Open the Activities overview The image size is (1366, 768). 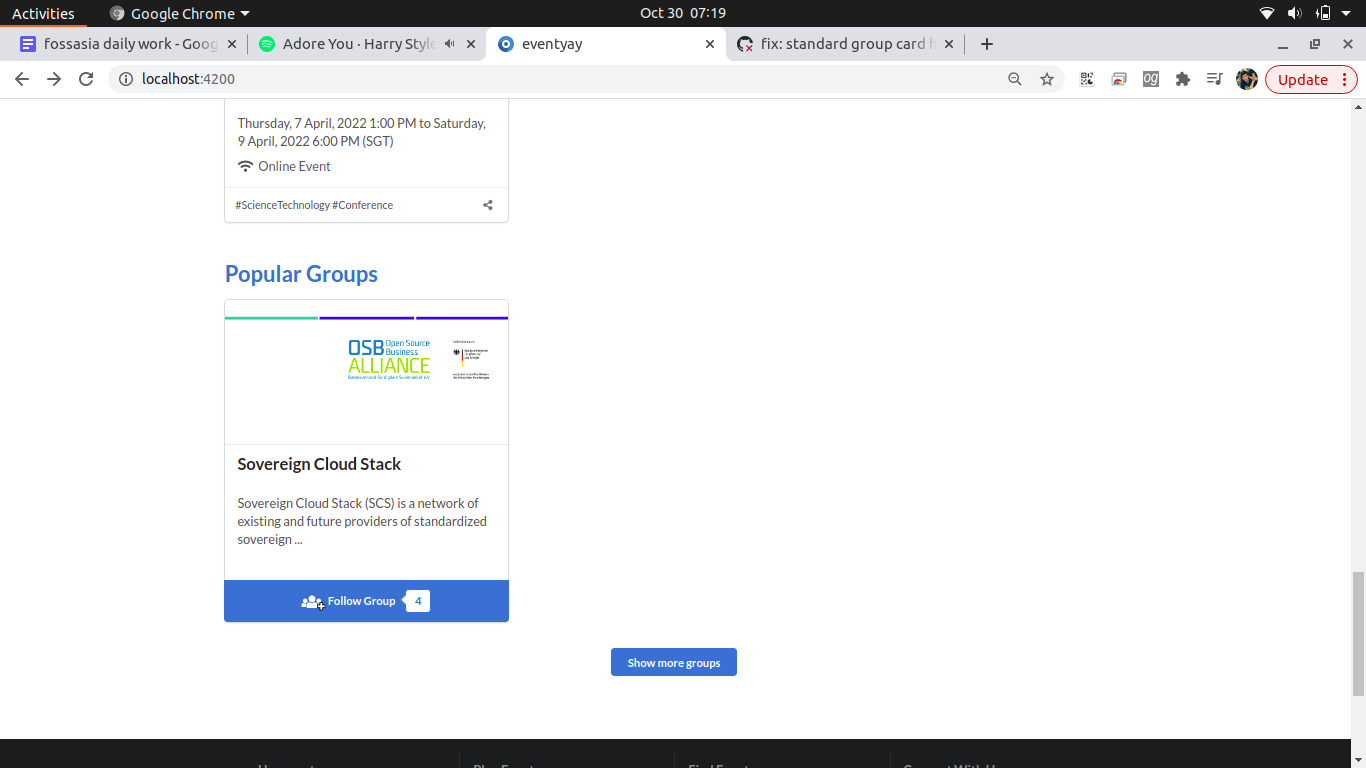point(43,13)
